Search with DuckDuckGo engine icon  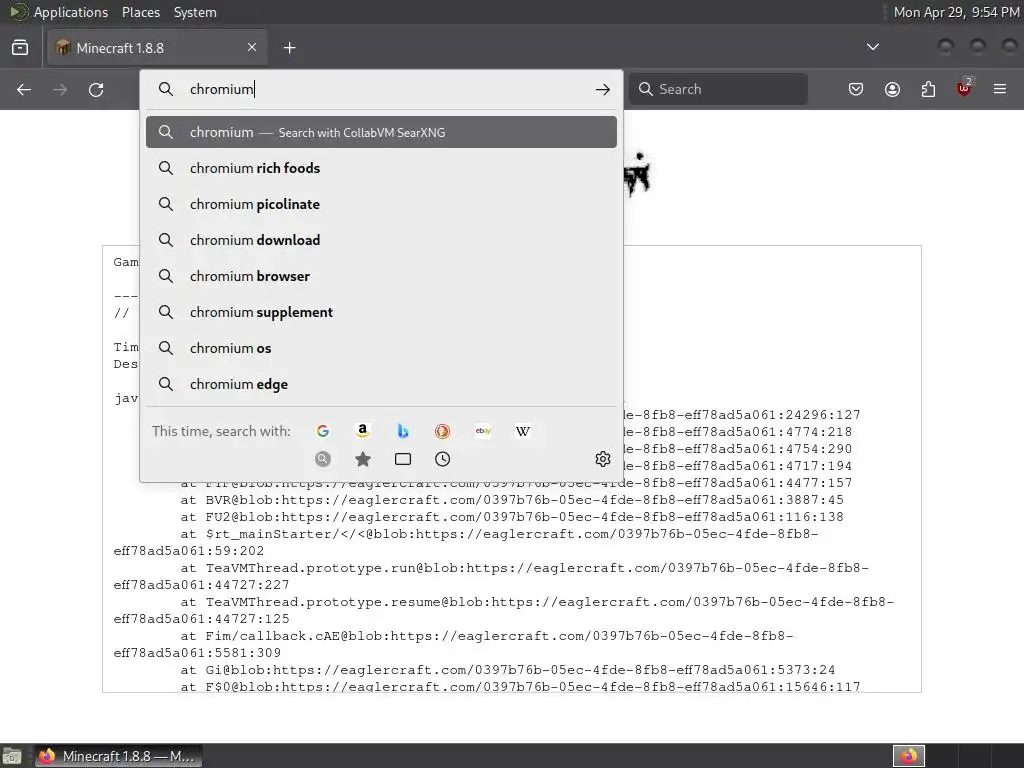pos(442,431)
